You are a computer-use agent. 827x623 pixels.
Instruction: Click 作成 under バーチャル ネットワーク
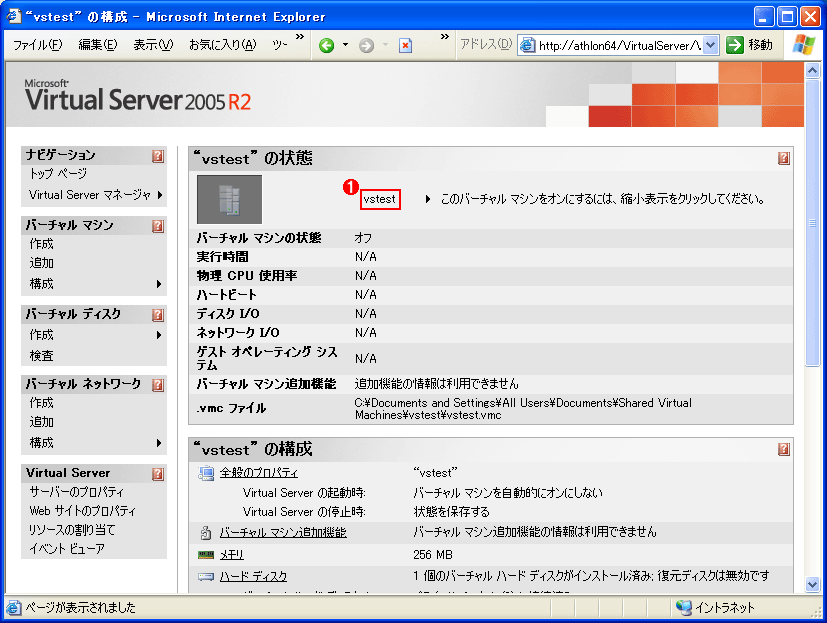point(41,403)
